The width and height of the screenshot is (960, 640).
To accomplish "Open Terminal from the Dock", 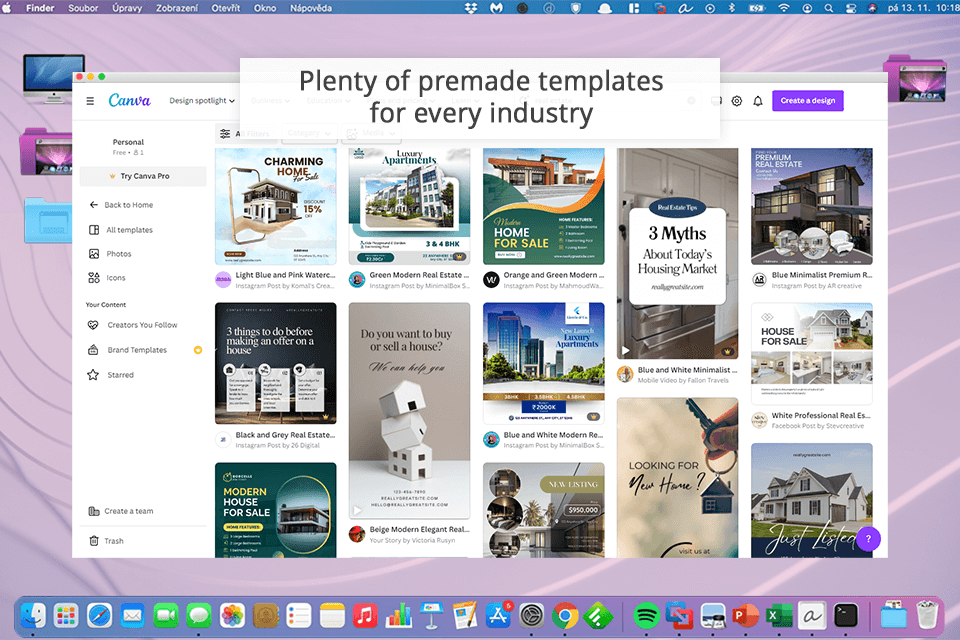I will tap(846, 616).
